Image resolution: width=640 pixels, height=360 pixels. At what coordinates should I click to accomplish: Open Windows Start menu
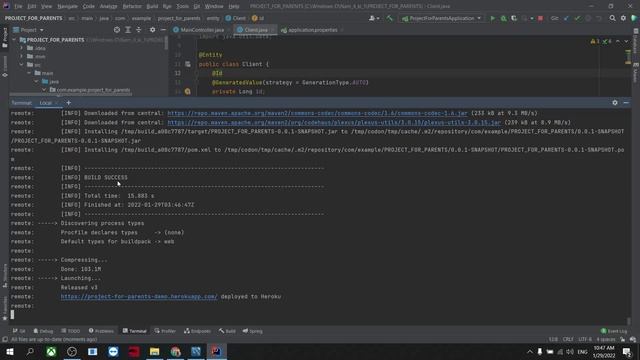9,351
